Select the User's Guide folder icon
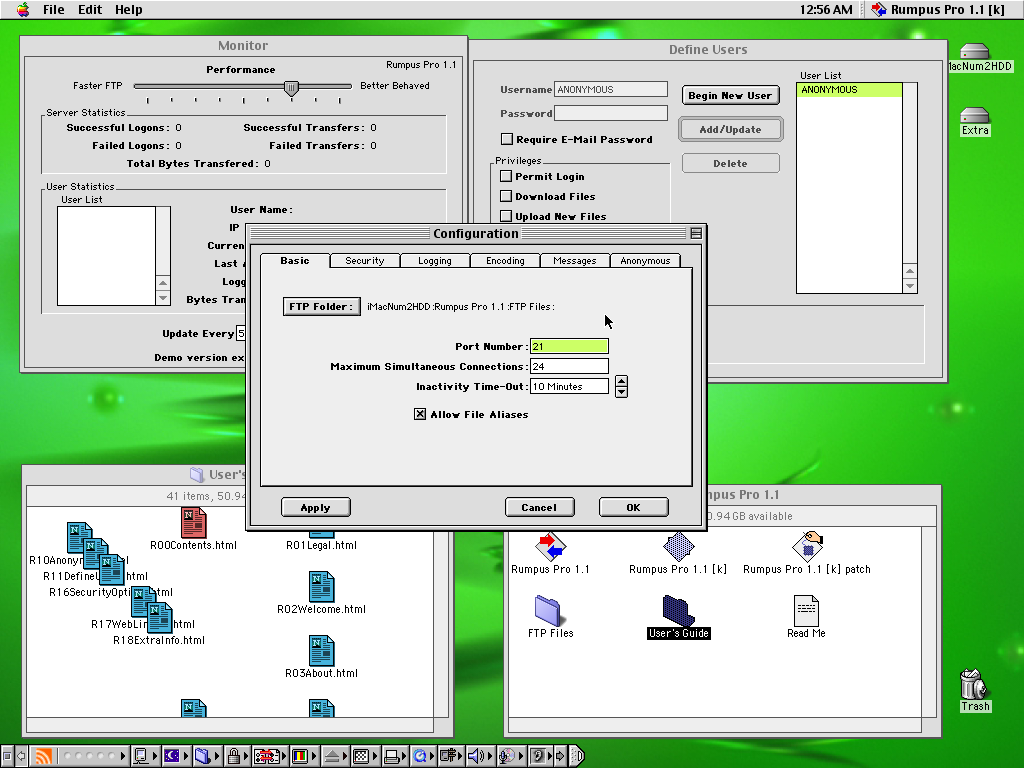The height and width of the screenshot is (768, 1024). pyautogui.click(x=678, y=611)
